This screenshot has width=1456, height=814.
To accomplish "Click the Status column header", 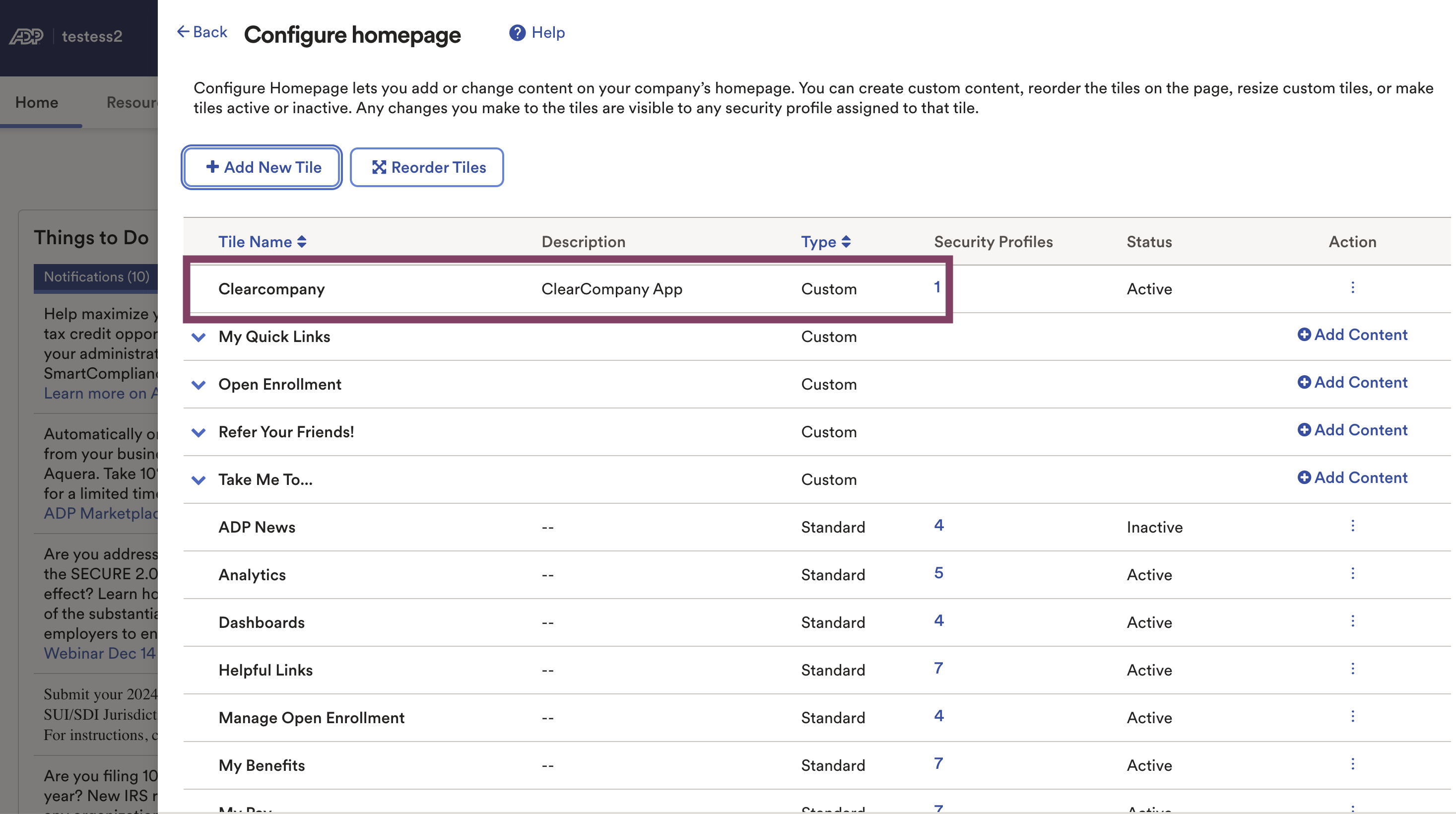I will point(1149,242).
